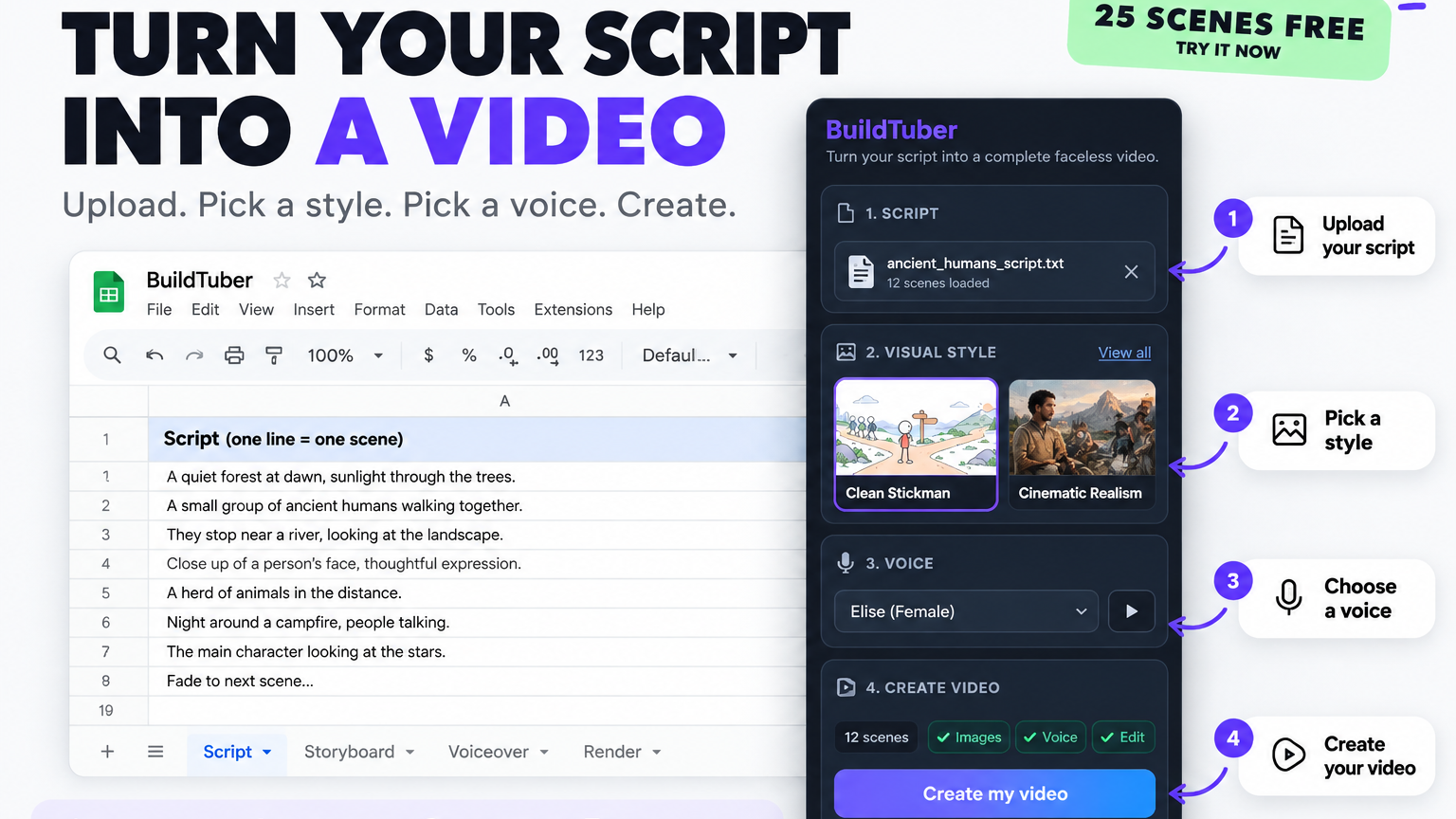Expand the Storyboard tab arrow
The height and width of the screenshot is (819, 1456).
pos(410,752)
